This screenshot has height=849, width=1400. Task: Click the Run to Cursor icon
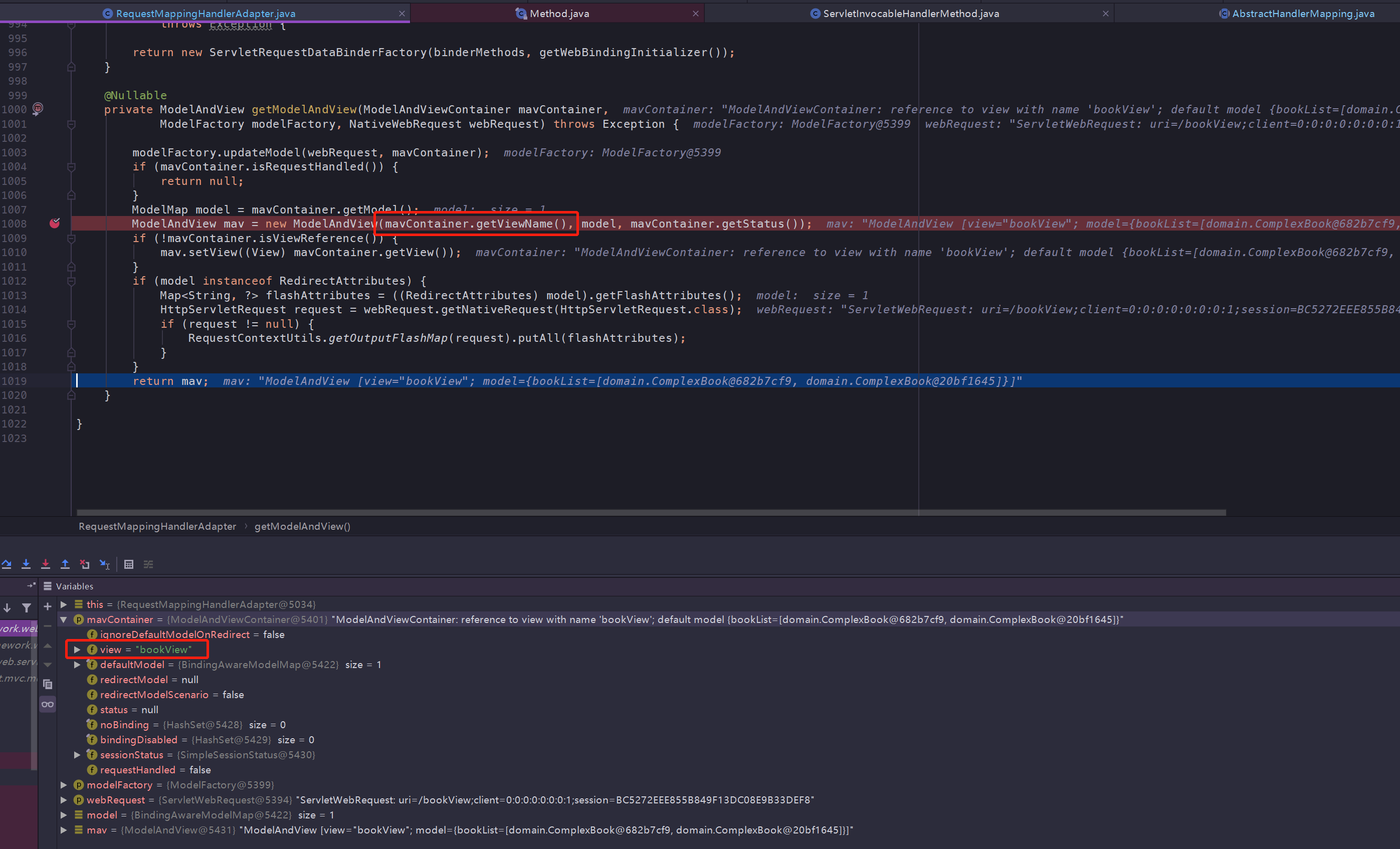(105, 564)
